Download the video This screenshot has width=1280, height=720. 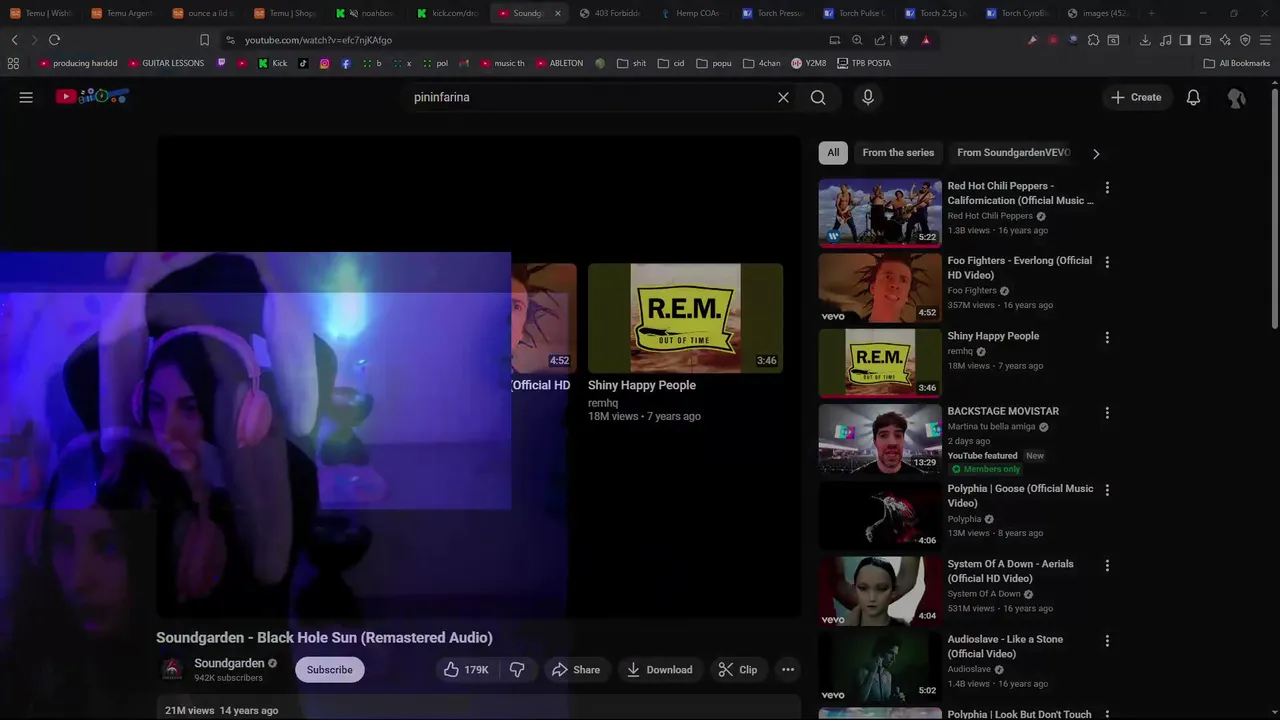point(659,670)
